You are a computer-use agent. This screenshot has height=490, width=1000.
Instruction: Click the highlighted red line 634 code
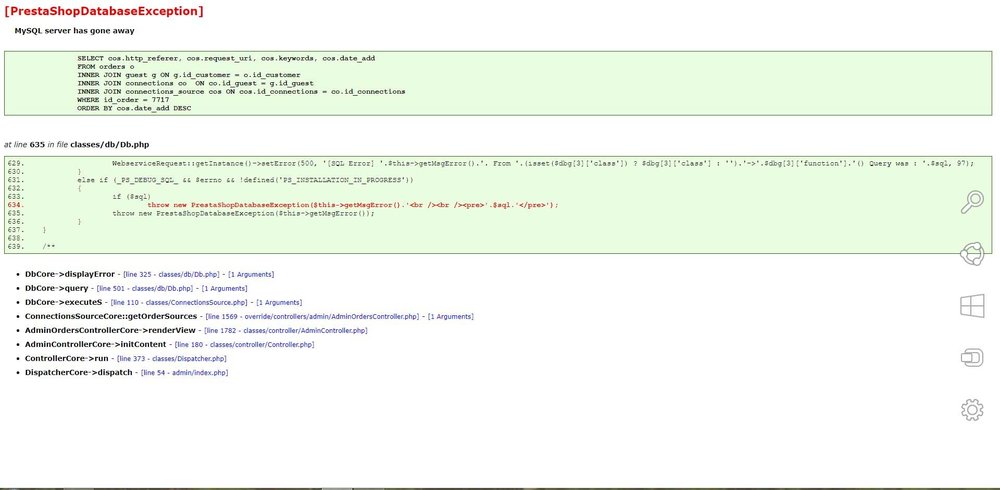tap(353, 205)
